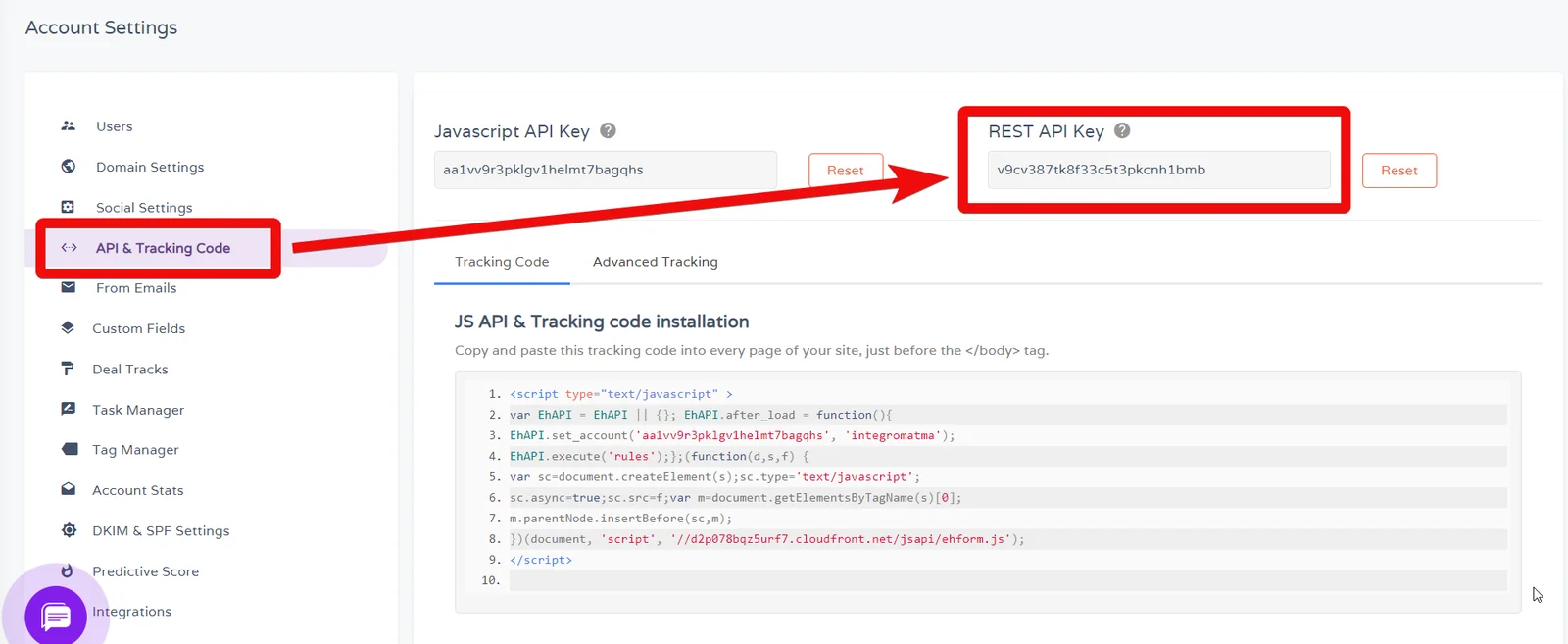Switch to the Advanced Tracking tab
This screenshot has width=1568, height=644.
pos(656,262)
